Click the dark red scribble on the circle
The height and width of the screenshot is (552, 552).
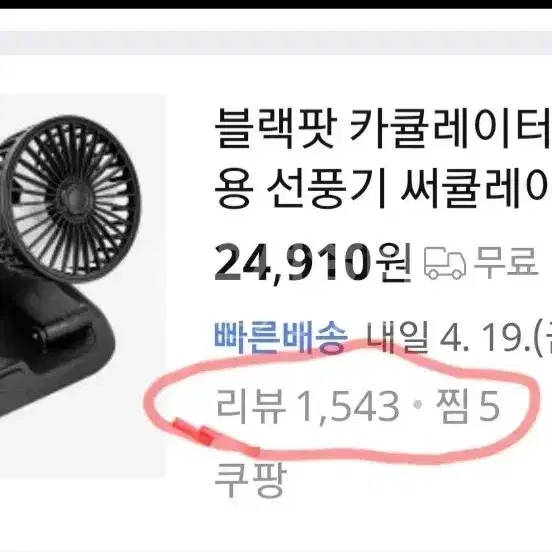tap(194, 432)
